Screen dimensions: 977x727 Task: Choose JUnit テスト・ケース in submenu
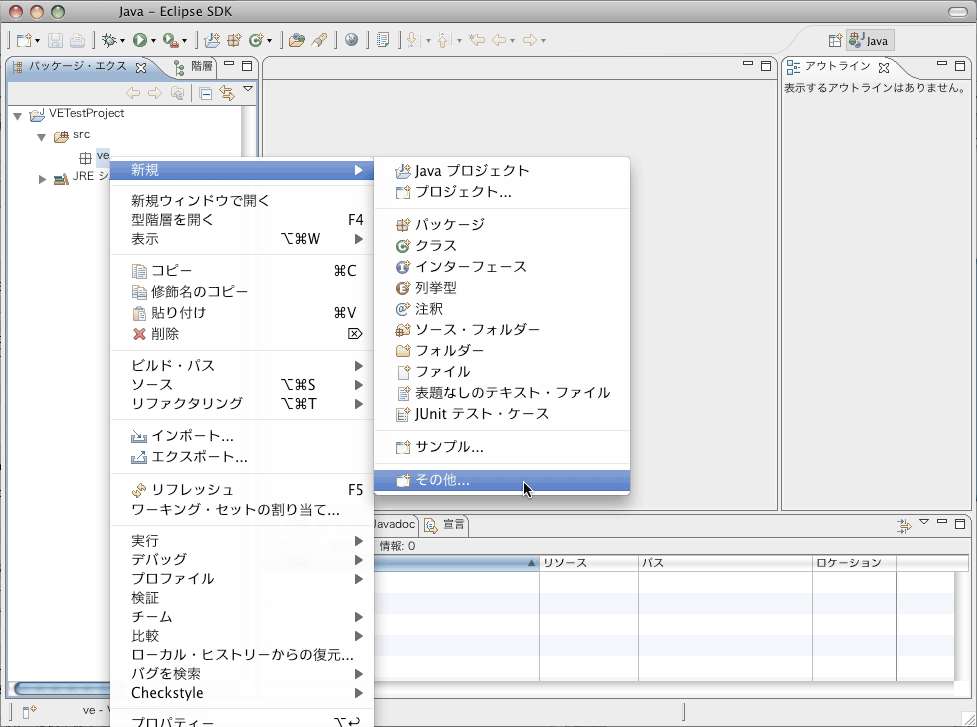tap(502, 414)
